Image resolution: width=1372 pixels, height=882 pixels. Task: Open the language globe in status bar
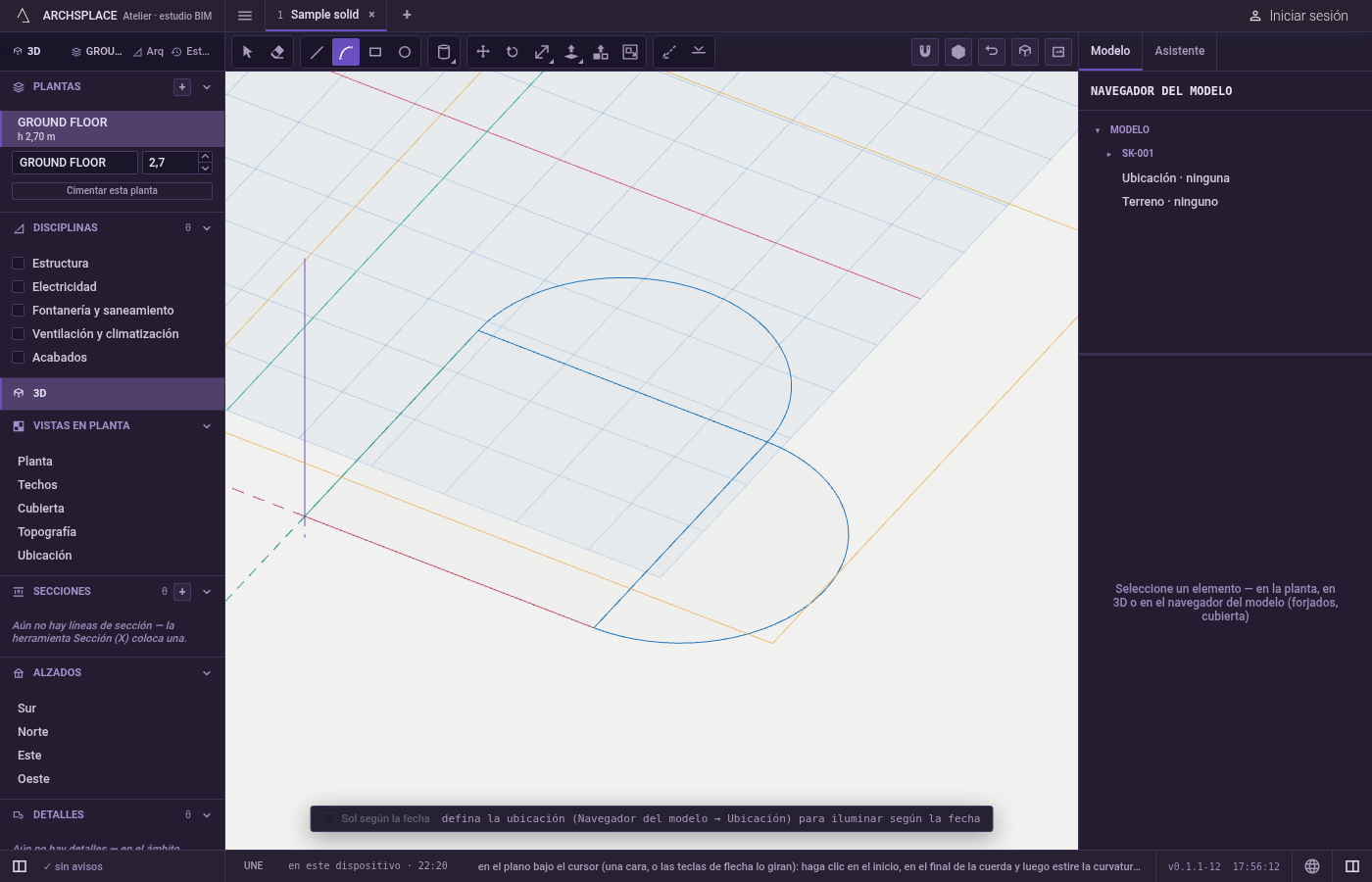click(1312, 866)
